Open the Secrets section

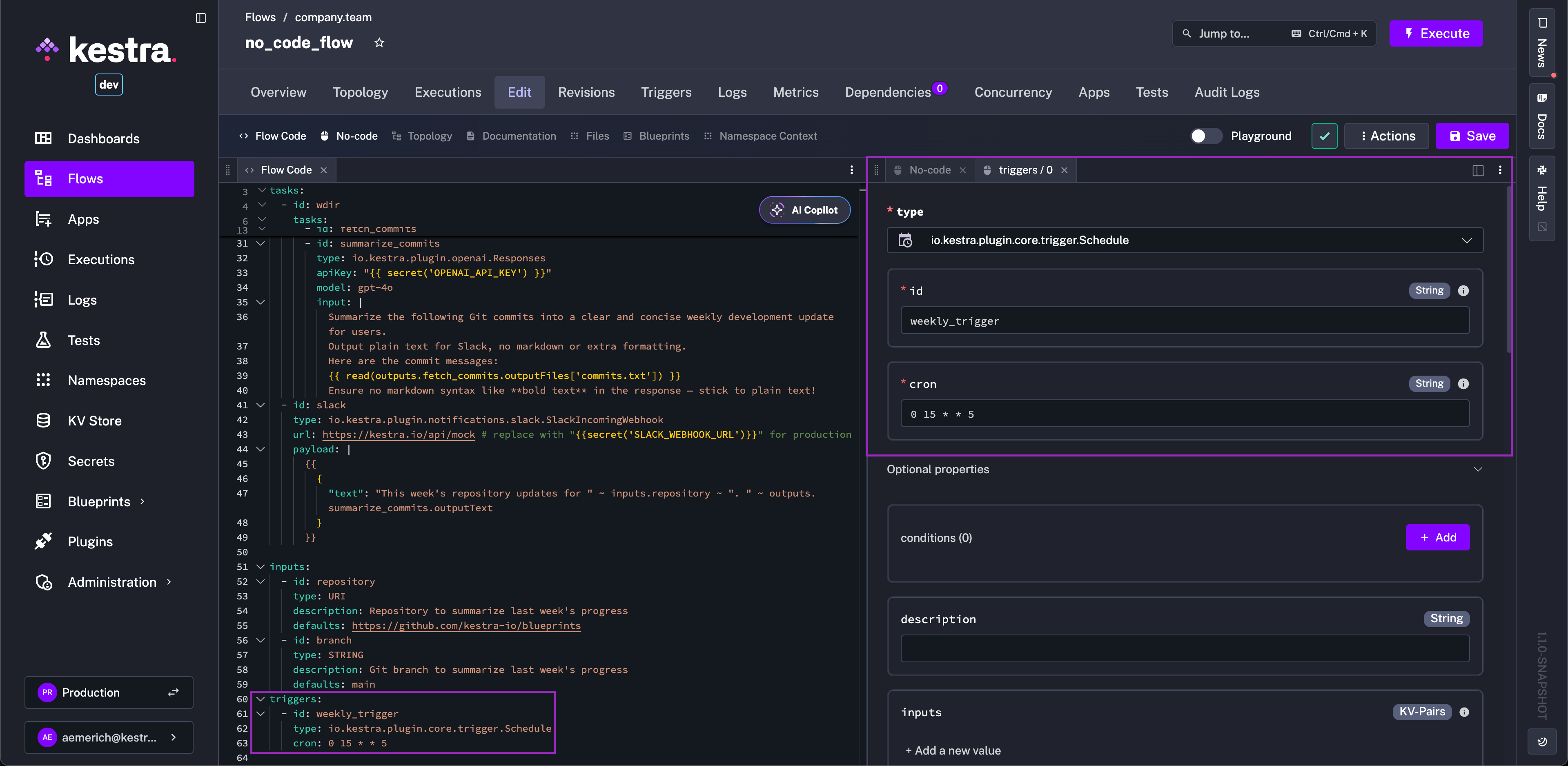[91, 461]
